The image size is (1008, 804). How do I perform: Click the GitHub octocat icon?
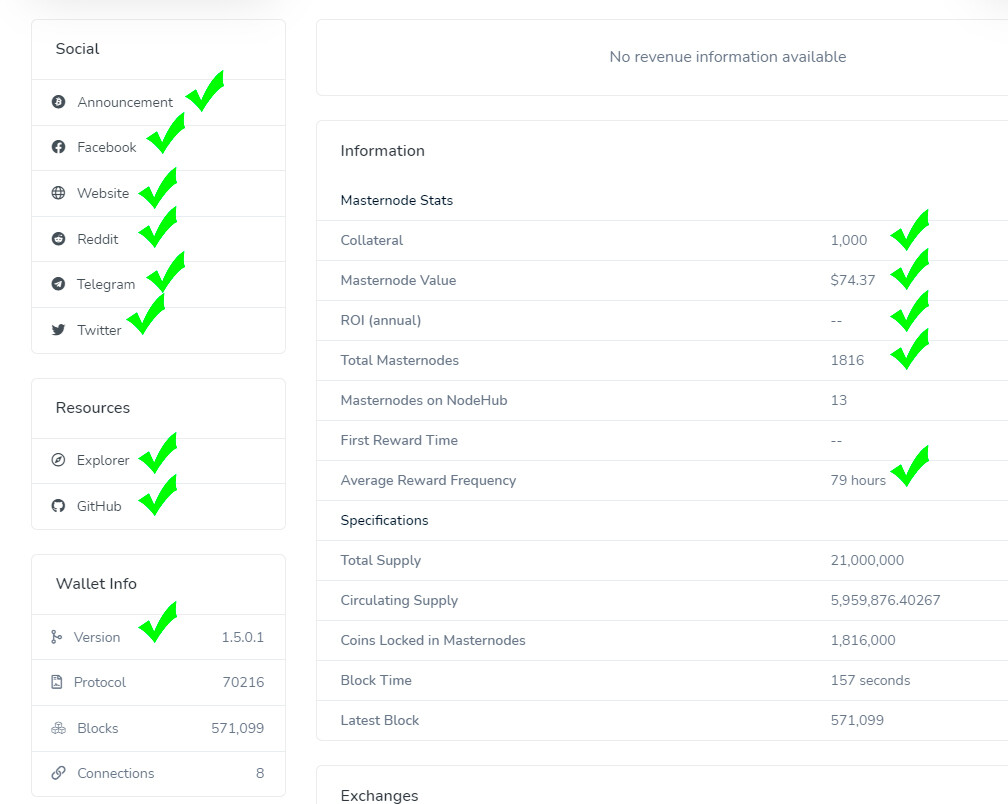(x=58, y=506)
